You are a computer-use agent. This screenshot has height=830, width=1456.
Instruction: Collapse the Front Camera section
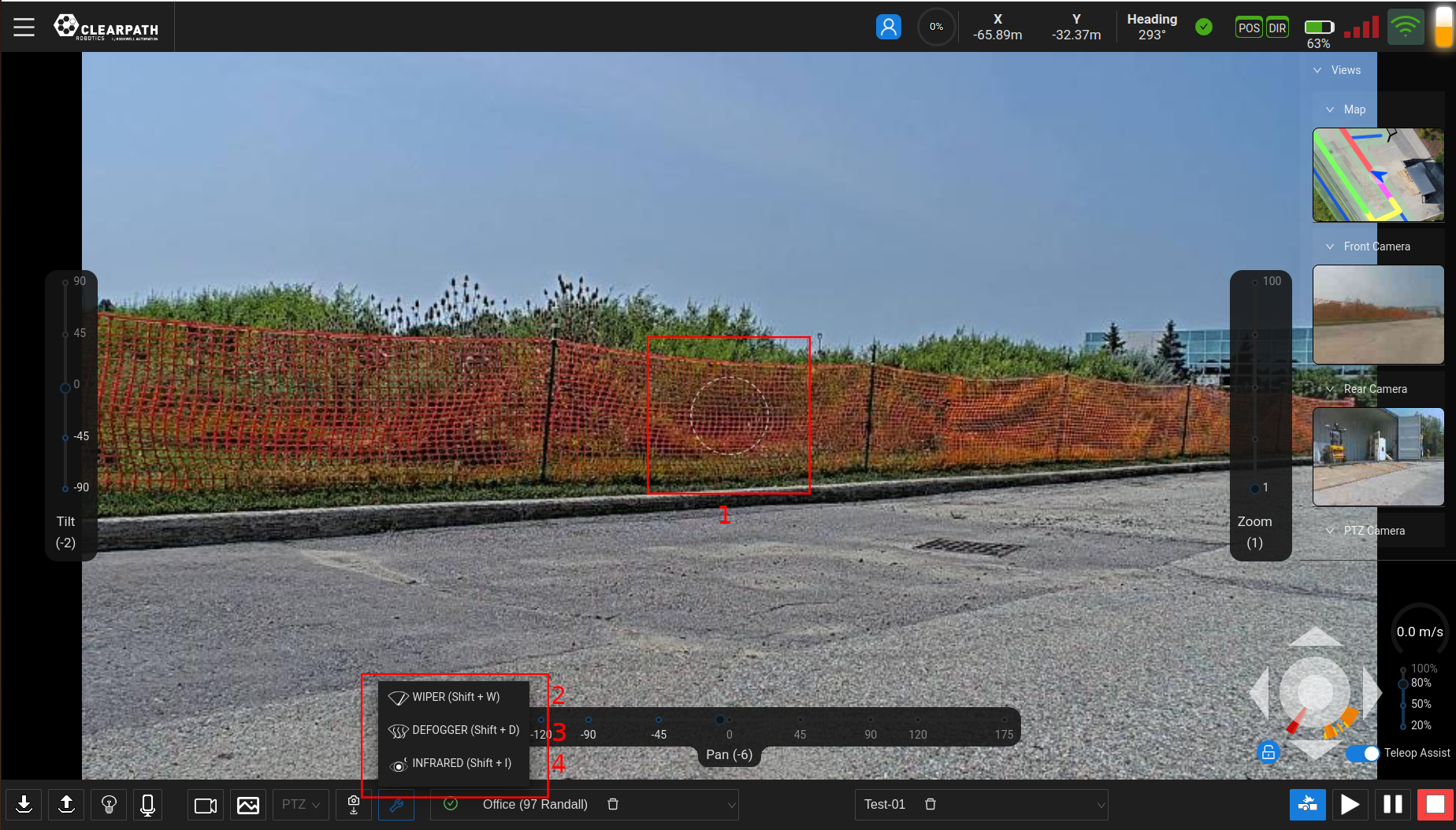click(x=1330, y=246)
